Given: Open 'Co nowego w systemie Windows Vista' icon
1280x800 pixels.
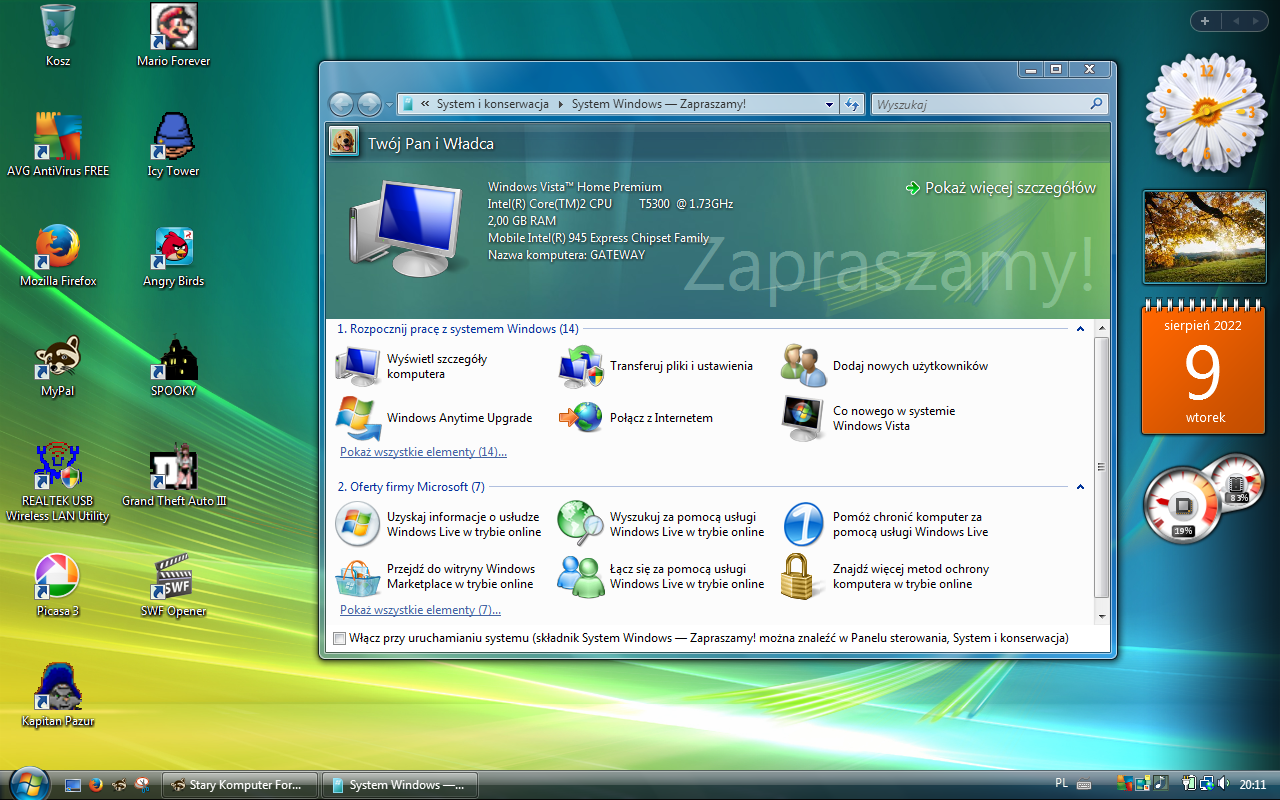Looking at the screenshot, I should click(803, 418).
